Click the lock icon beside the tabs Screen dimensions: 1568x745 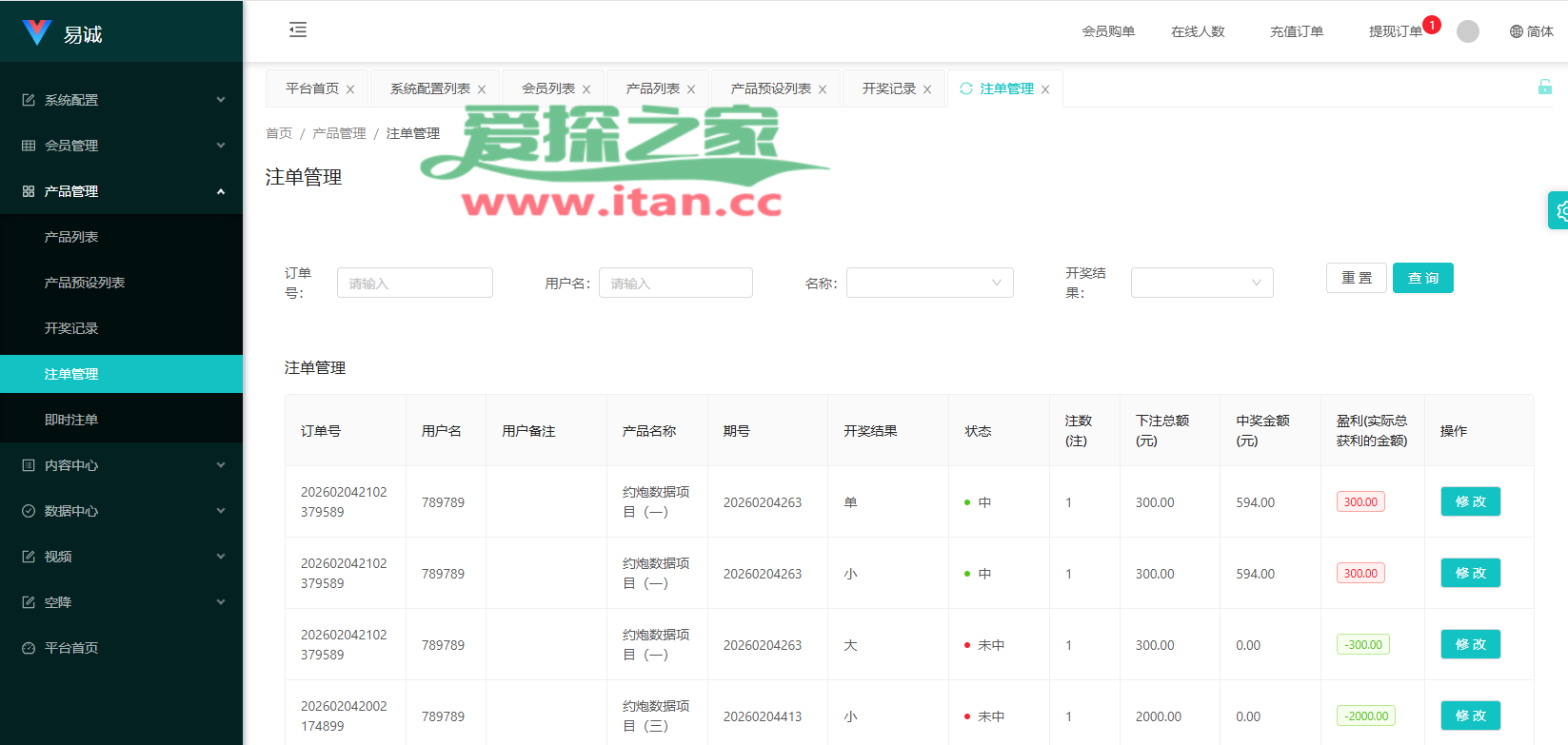pyautogui.click(x=1544, y=88)
